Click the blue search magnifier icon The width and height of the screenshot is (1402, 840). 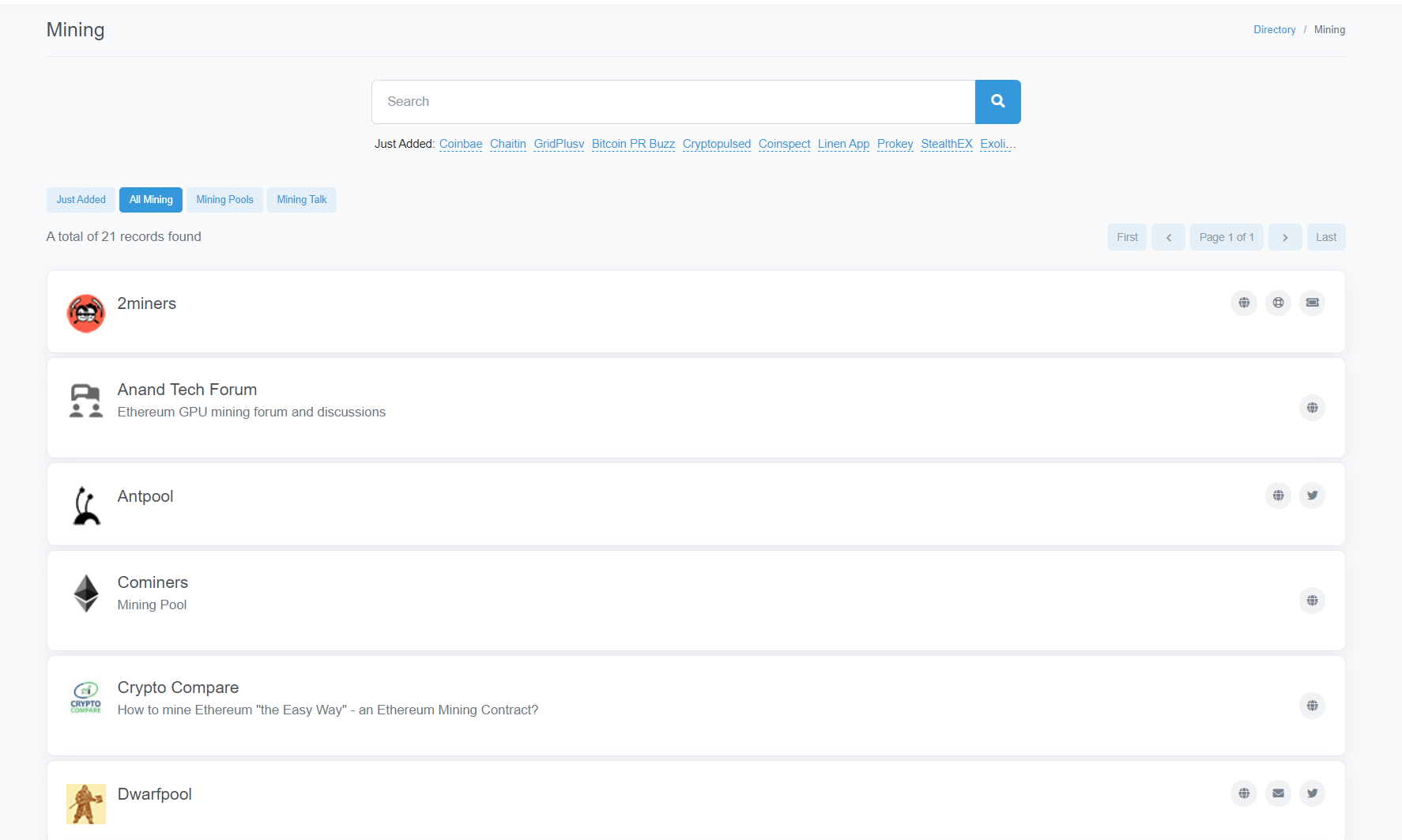[x=997, y=102]
